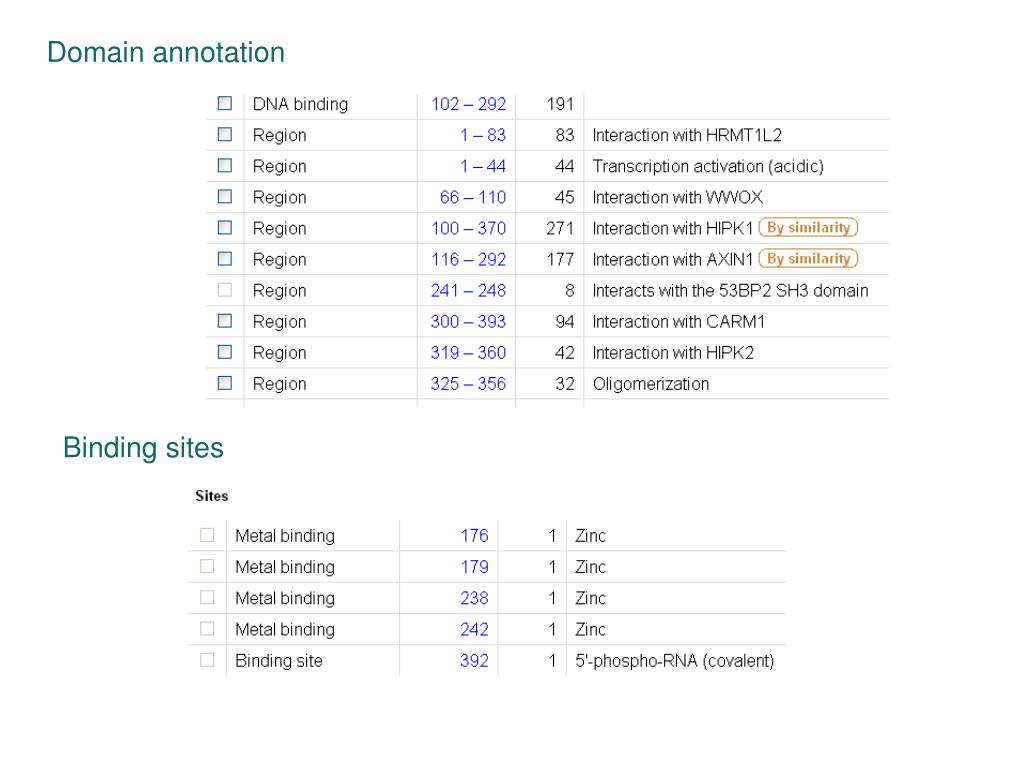This screenshot has width=1024, height=768.
Task: Tick checkbox for Metal binding 176 row
Action: coord(207,535)
